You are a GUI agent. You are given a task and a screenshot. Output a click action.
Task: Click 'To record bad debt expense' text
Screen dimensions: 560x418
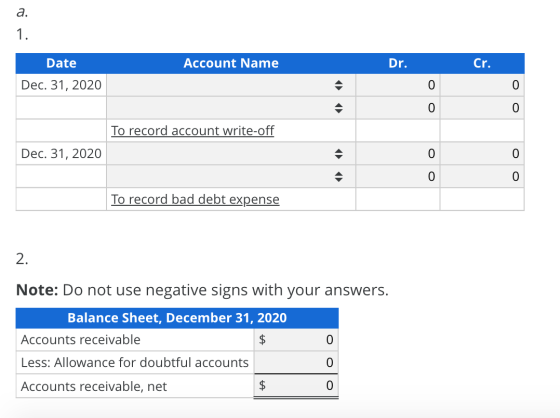(195, 199)
